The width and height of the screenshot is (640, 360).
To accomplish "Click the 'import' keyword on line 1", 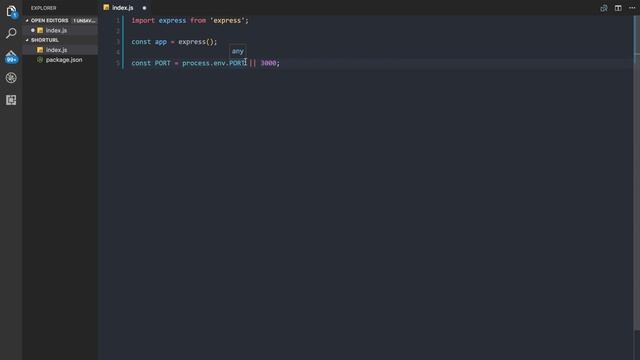I will point(143,20).
